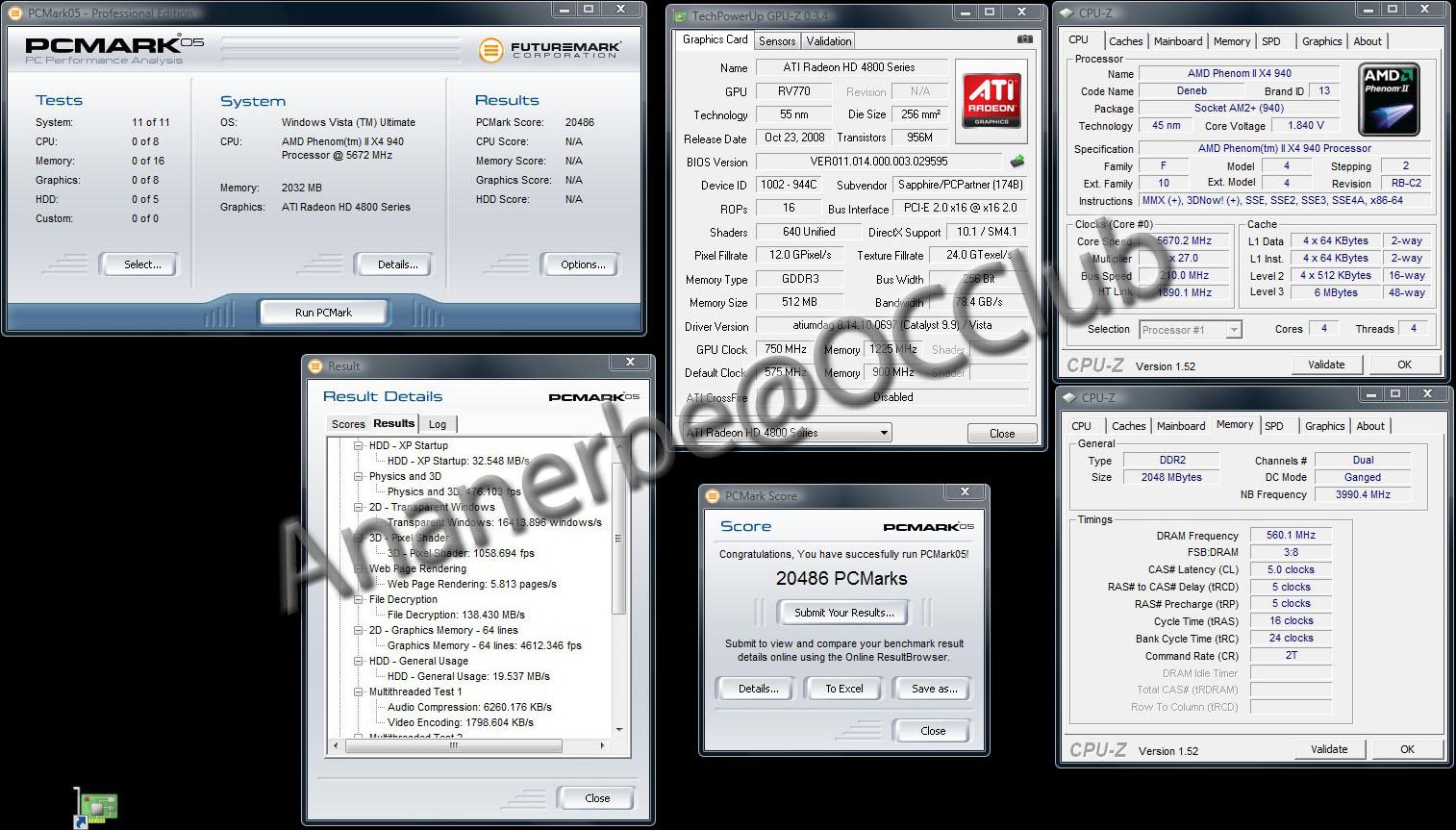Click the GPU-Z title bar app icon
This screenshot has height=830, width=1456.
(681, 15)
